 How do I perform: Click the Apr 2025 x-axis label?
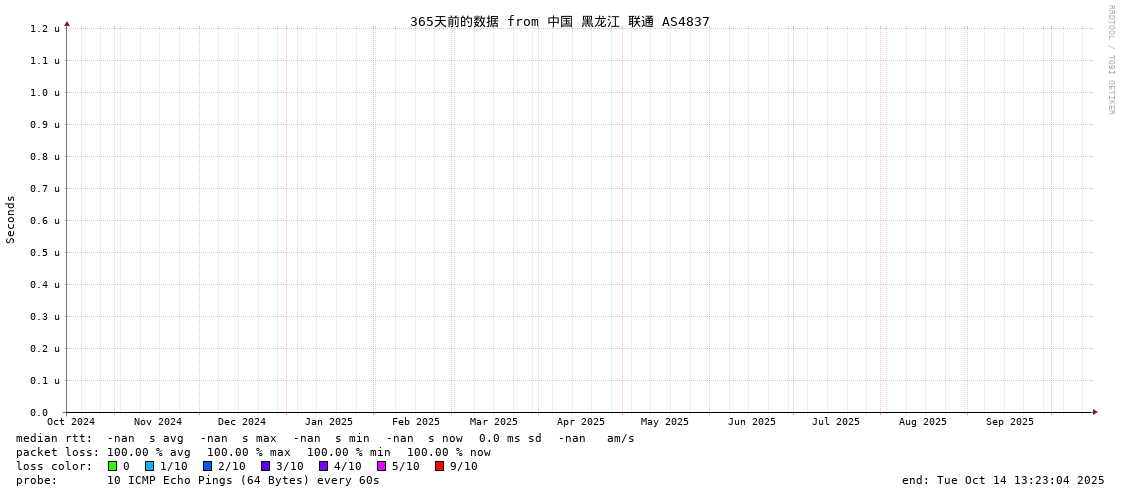click(581, 422)
